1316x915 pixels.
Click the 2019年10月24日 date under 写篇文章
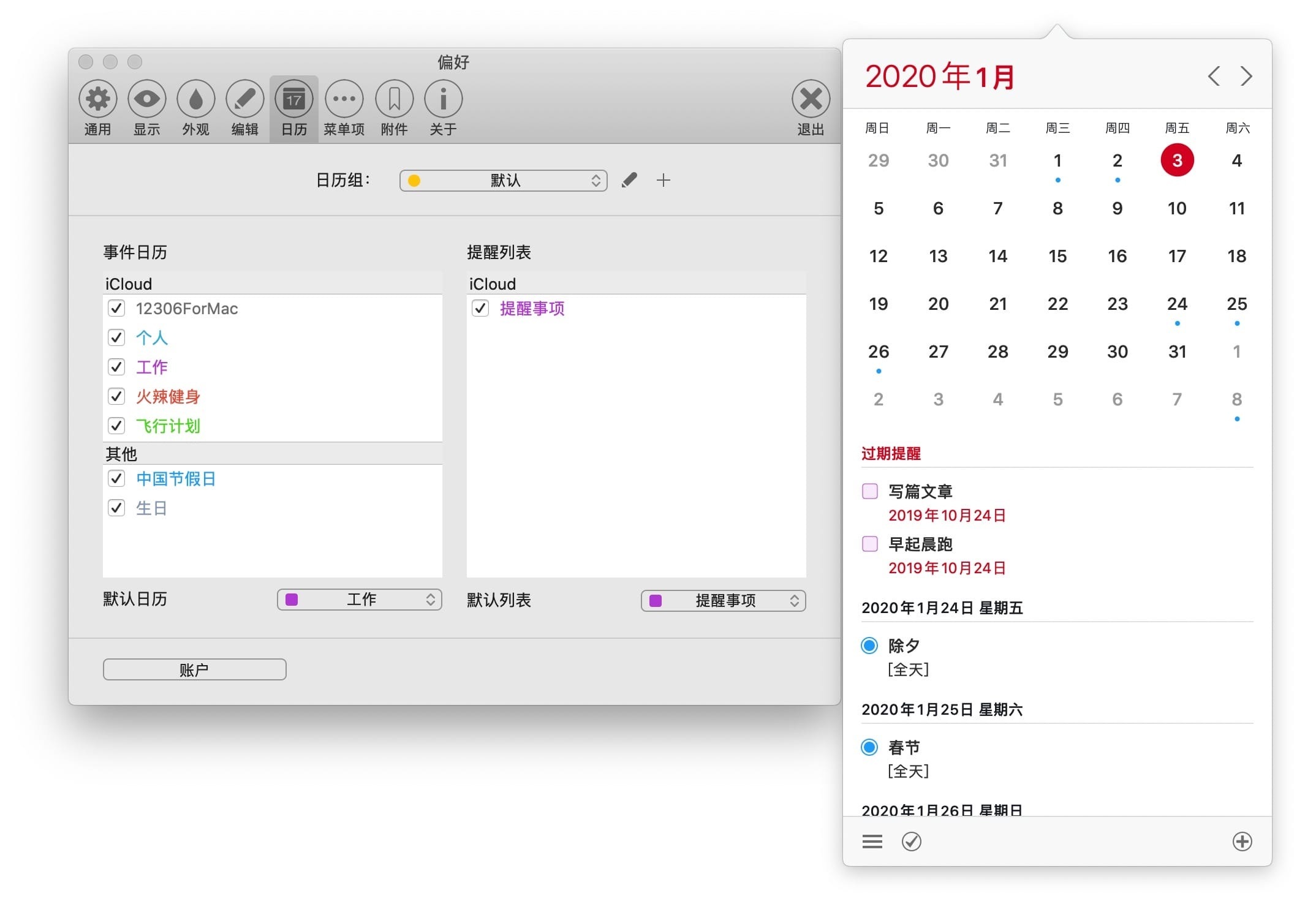[947, 516]
